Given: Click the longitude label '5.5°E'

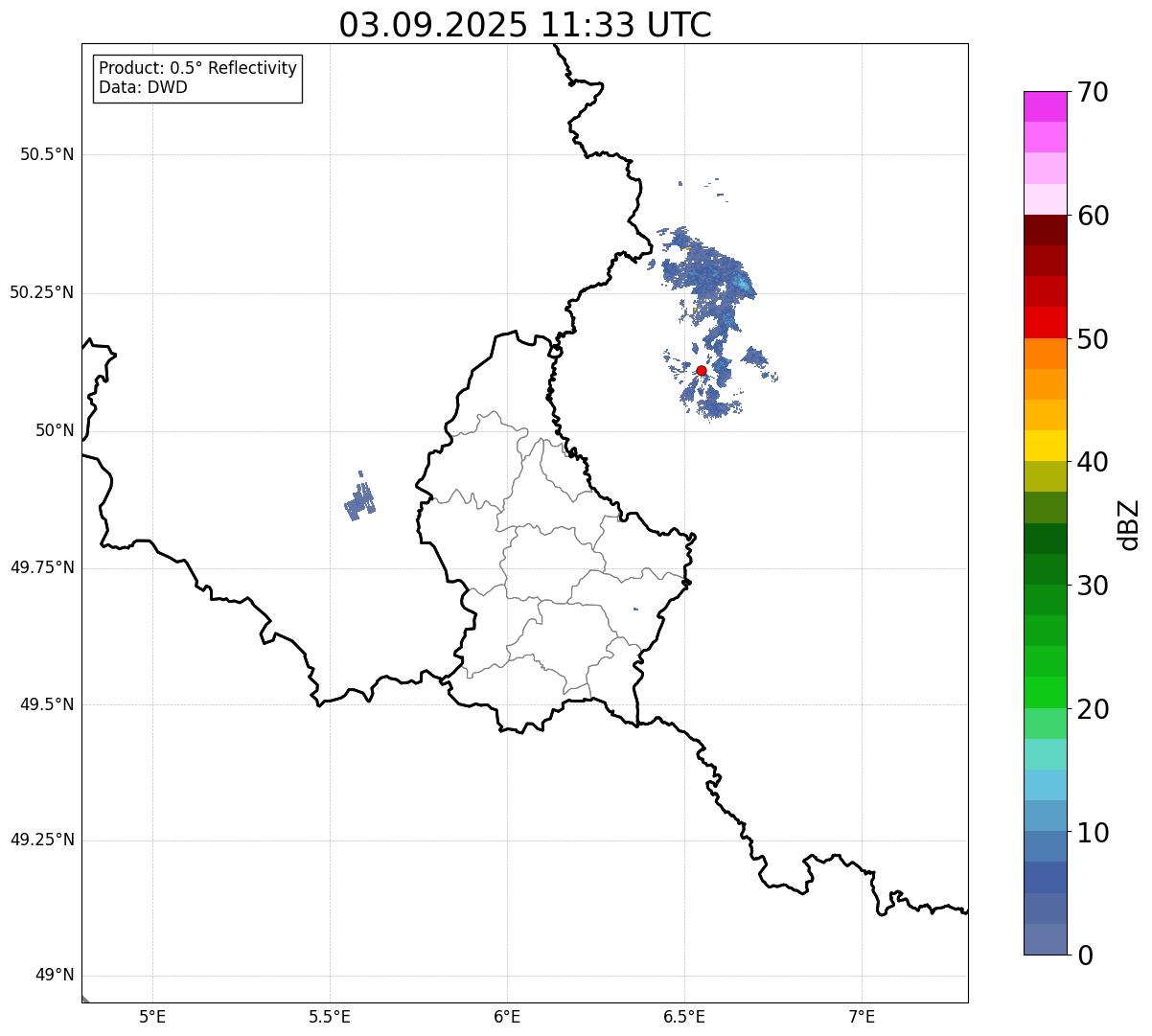Looking at the screenshot, I should pos(330,1017).
